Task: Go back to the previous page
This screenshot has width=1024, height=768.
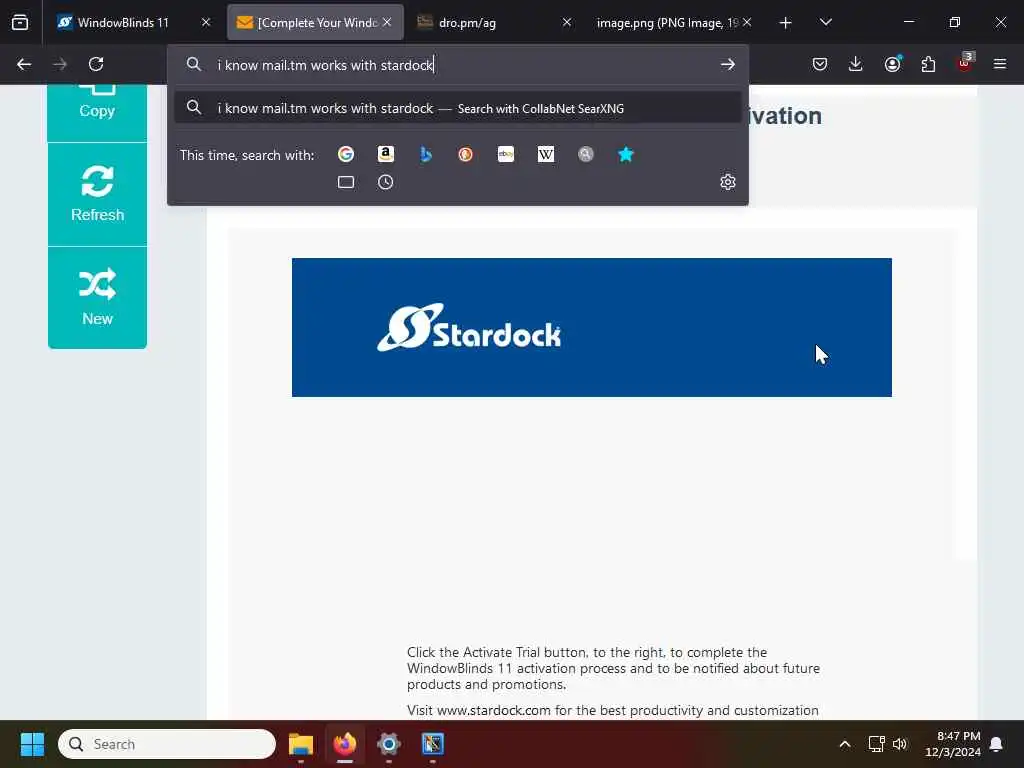Action: pos(24,64)
